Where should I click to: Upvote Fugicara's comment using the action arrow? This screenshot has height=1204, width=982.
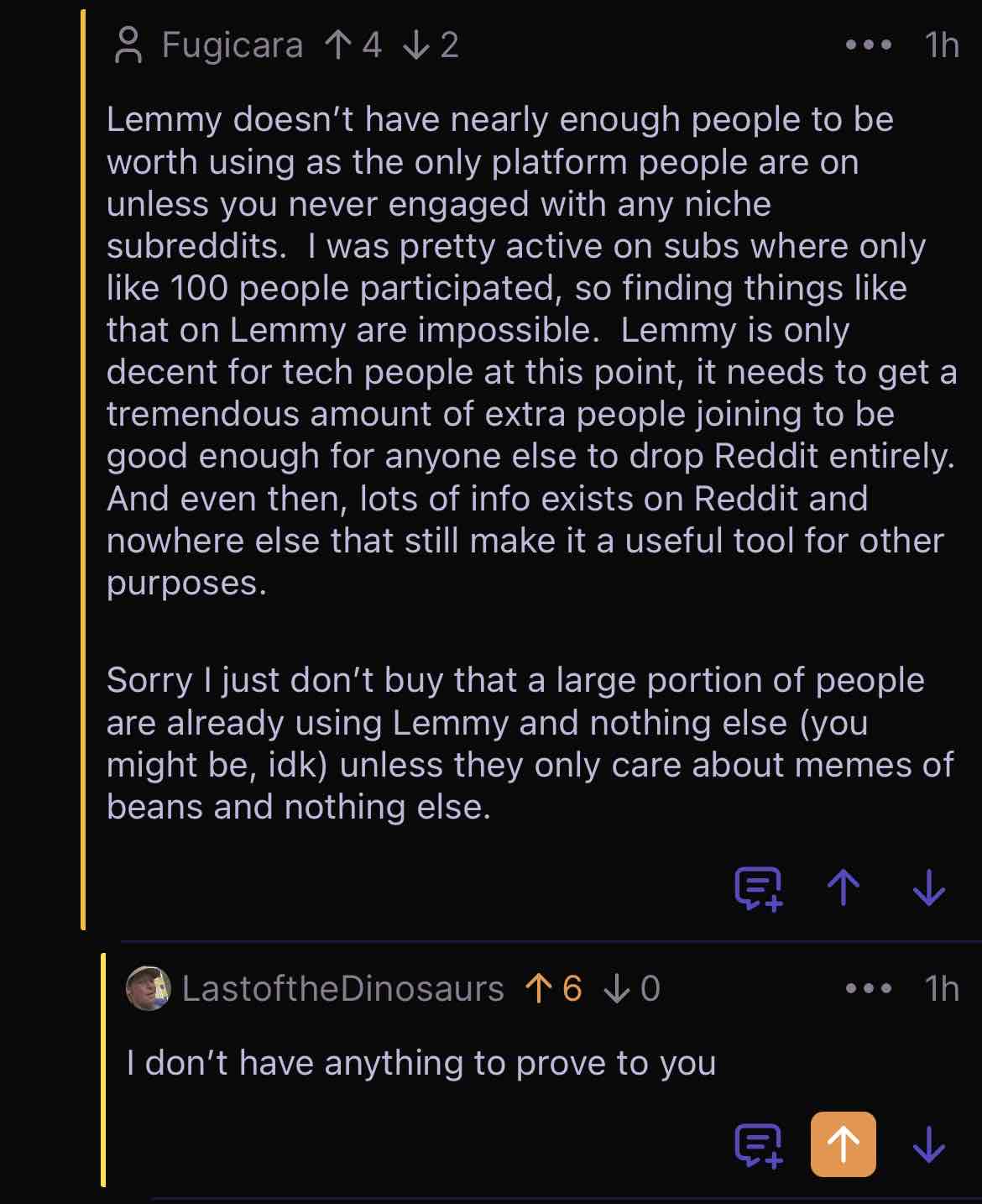tap(844, 888)
